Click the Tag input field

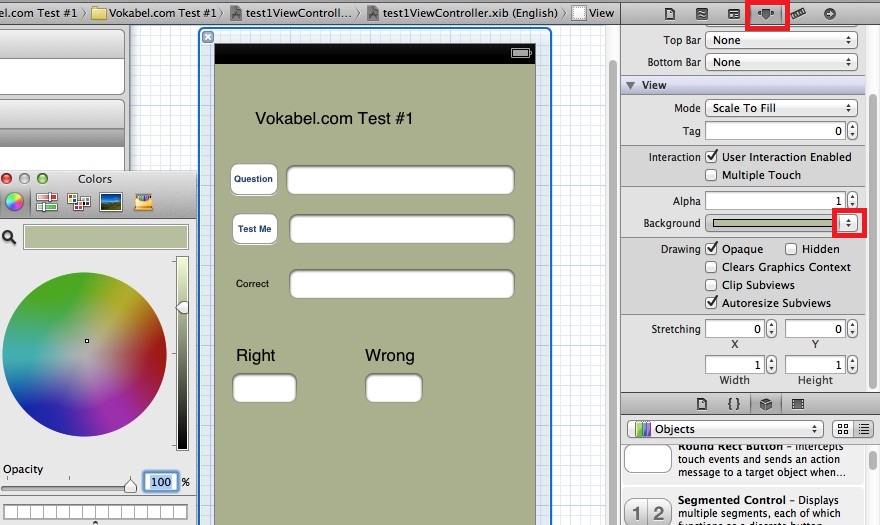(x=776, y=131)
